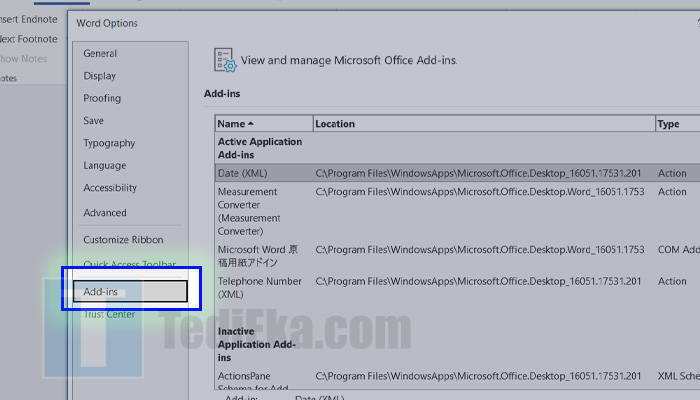This screenshot has height=400, width=700.
Task: Open Customize Ribbon settings
Action: pyautogui.click(x=123, y=240)
